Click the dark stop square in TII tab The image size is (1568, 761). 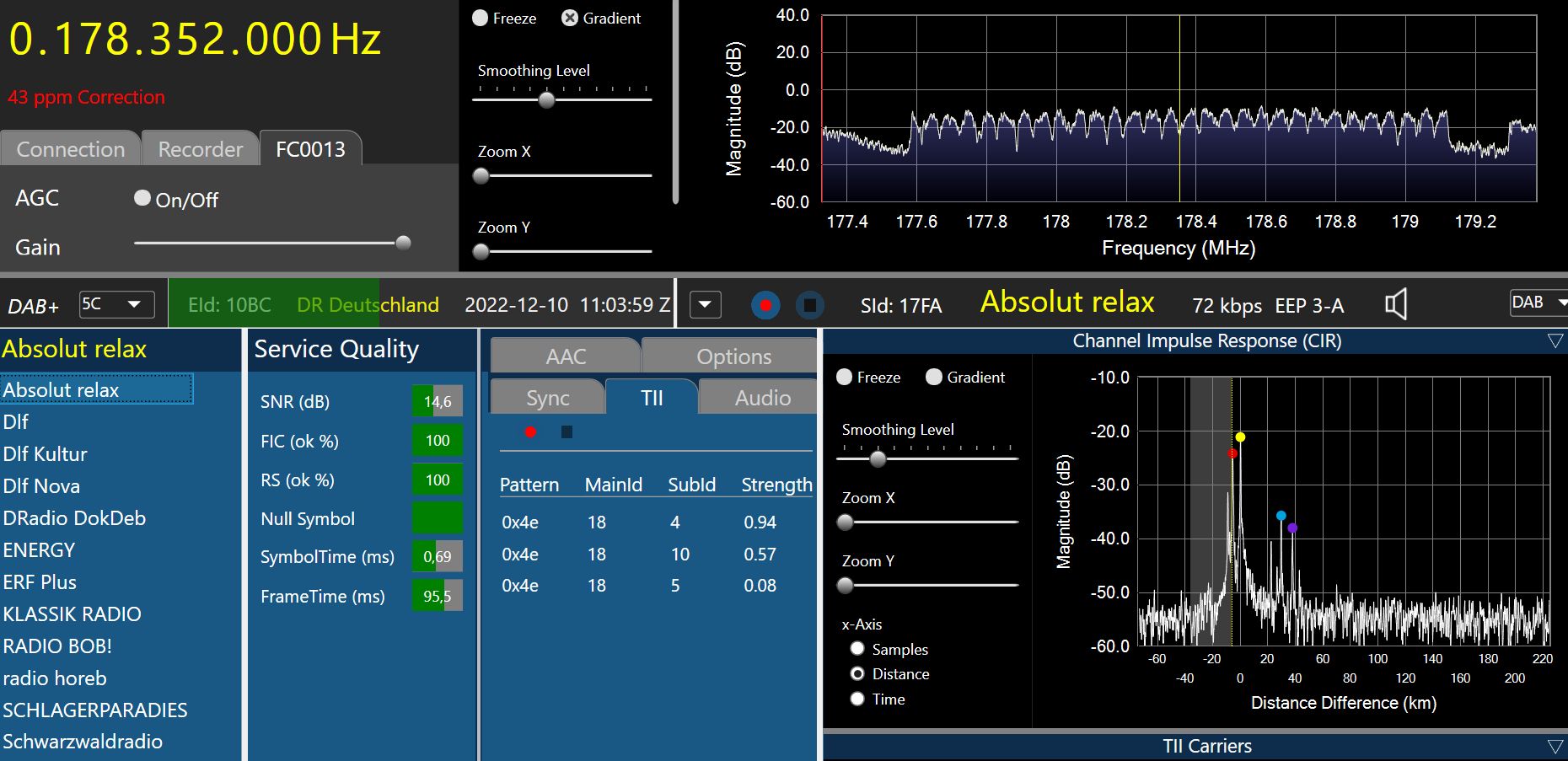[x=567, y=432]
